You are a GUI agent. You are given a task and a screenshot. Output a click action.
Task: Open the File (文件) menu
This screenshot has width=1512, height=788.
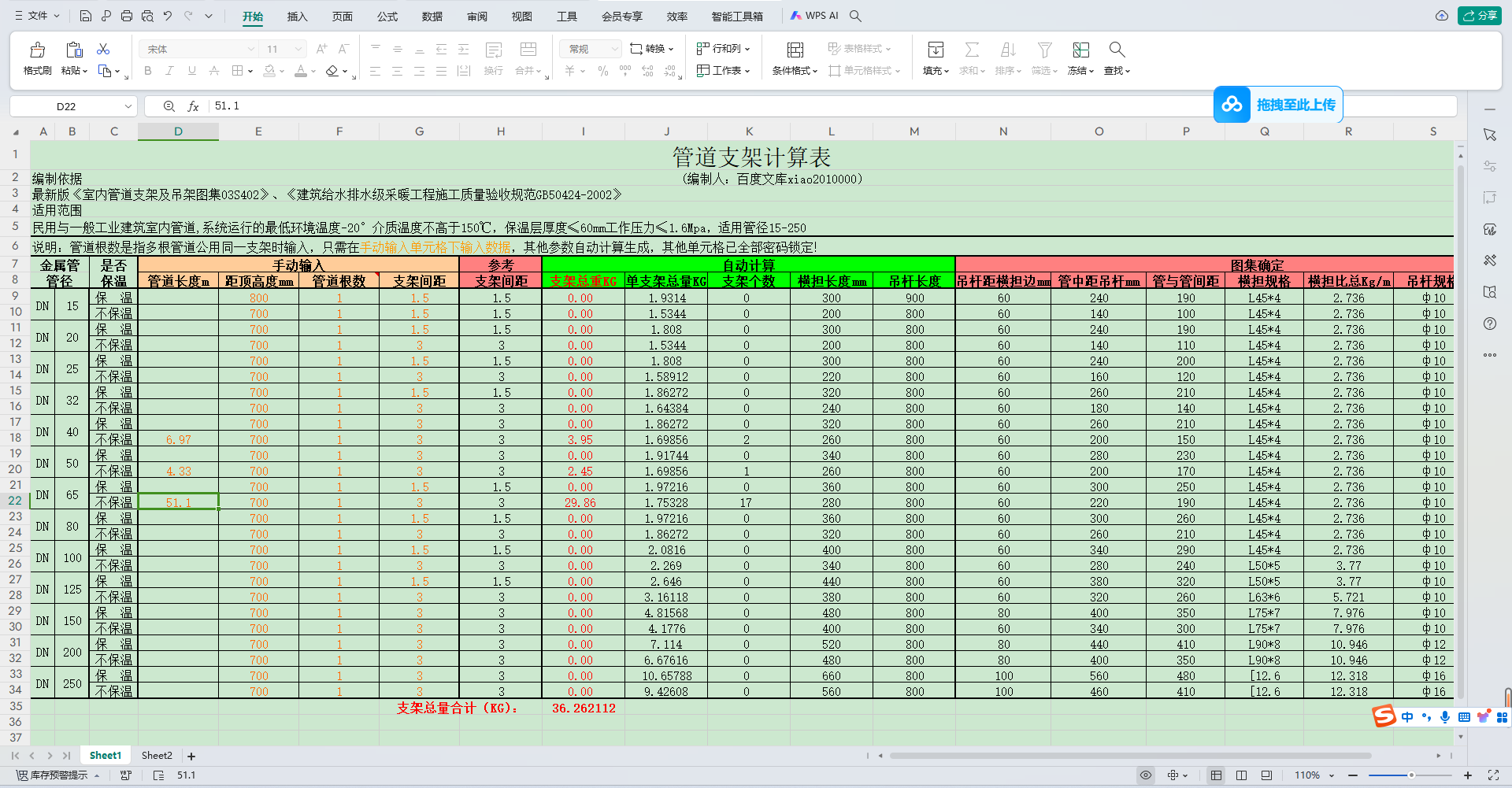[x=37, y=16]
